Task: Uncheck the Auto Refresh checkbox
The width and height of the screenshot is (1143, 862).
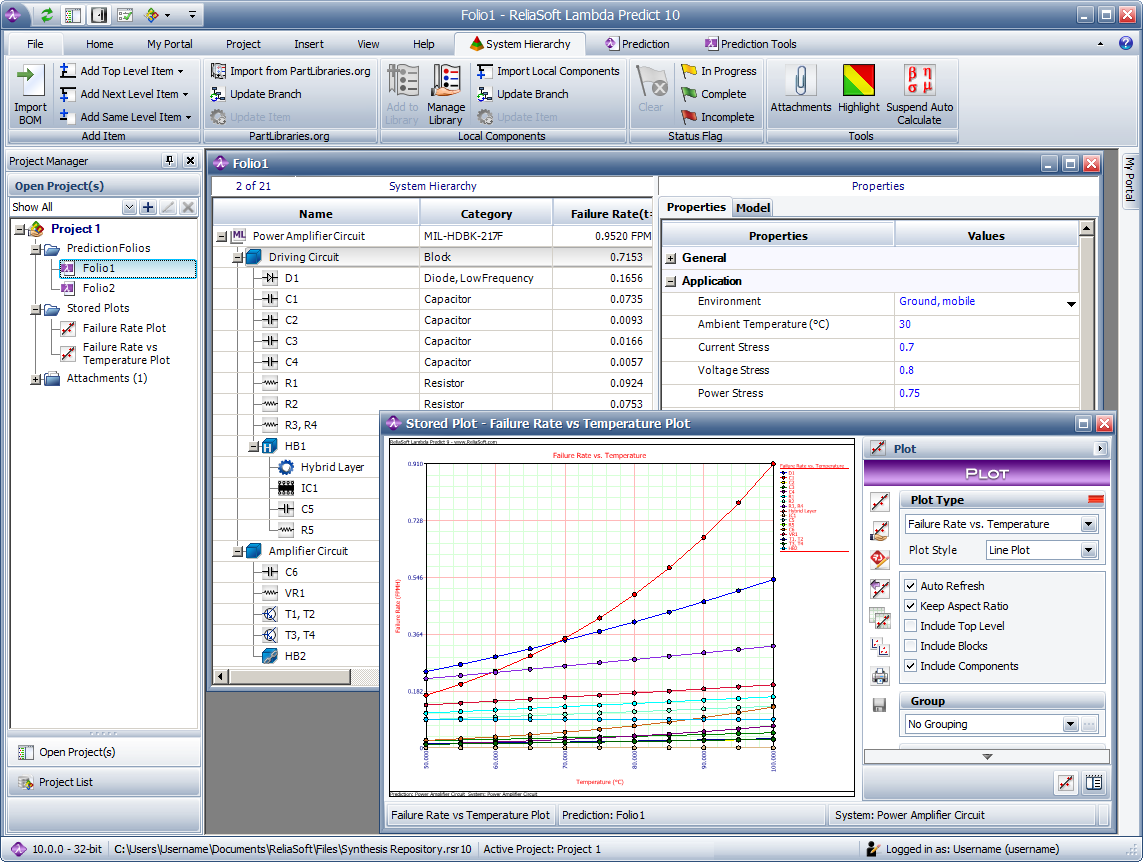Action: point(911,586)
